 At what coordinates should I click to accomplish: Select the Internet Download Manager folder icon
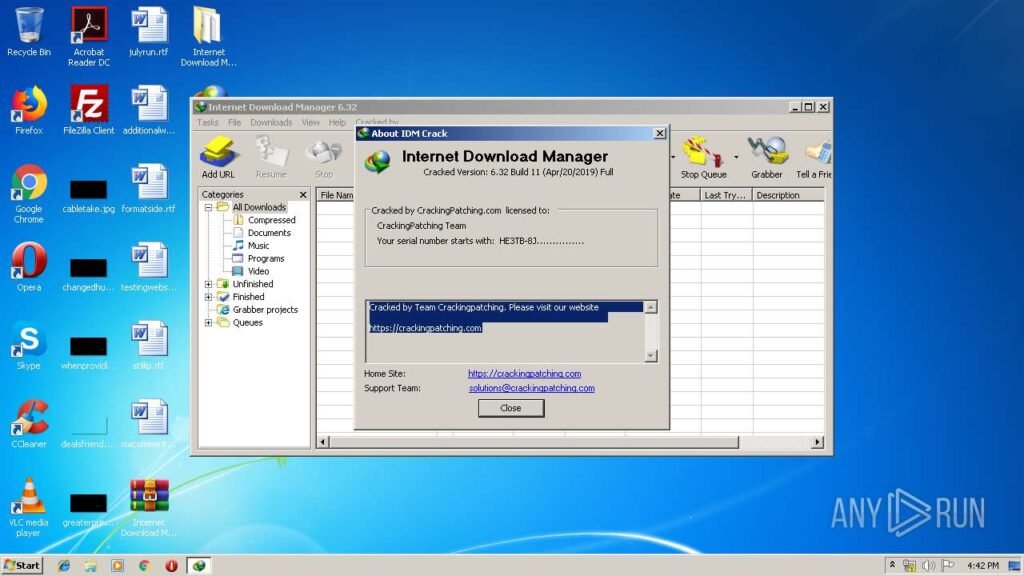pos(208,37)
